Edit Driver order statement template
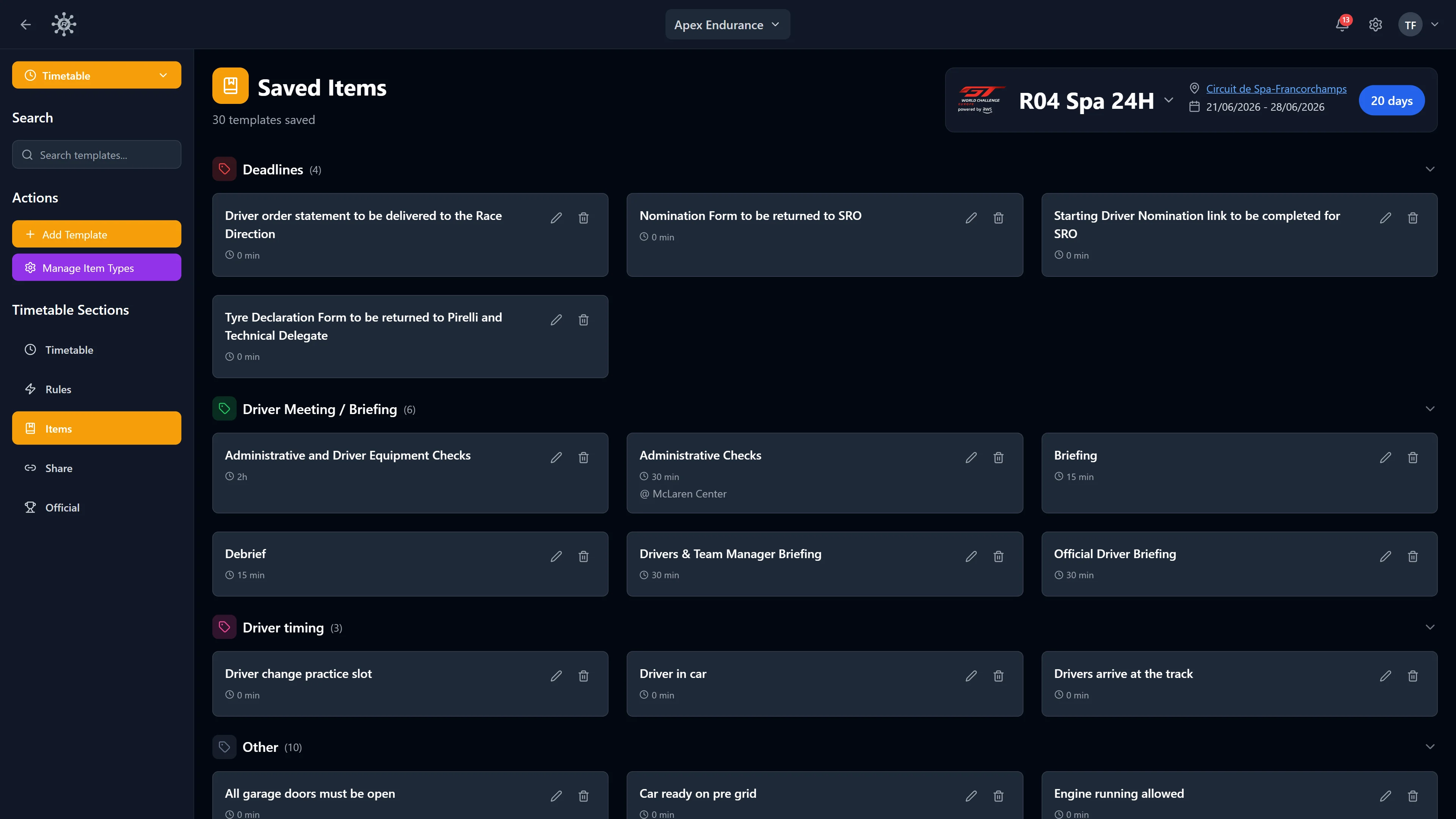Image resolution: width=1456 pixels, height=819 pixels. tap(556, 218)
